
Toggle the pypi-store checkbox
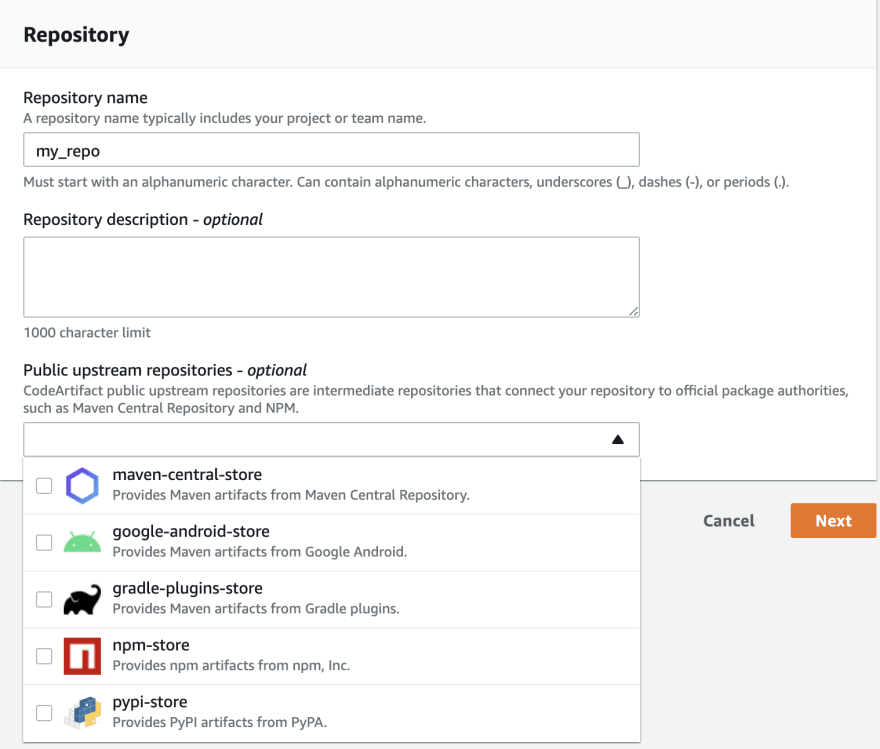point(44,713)
